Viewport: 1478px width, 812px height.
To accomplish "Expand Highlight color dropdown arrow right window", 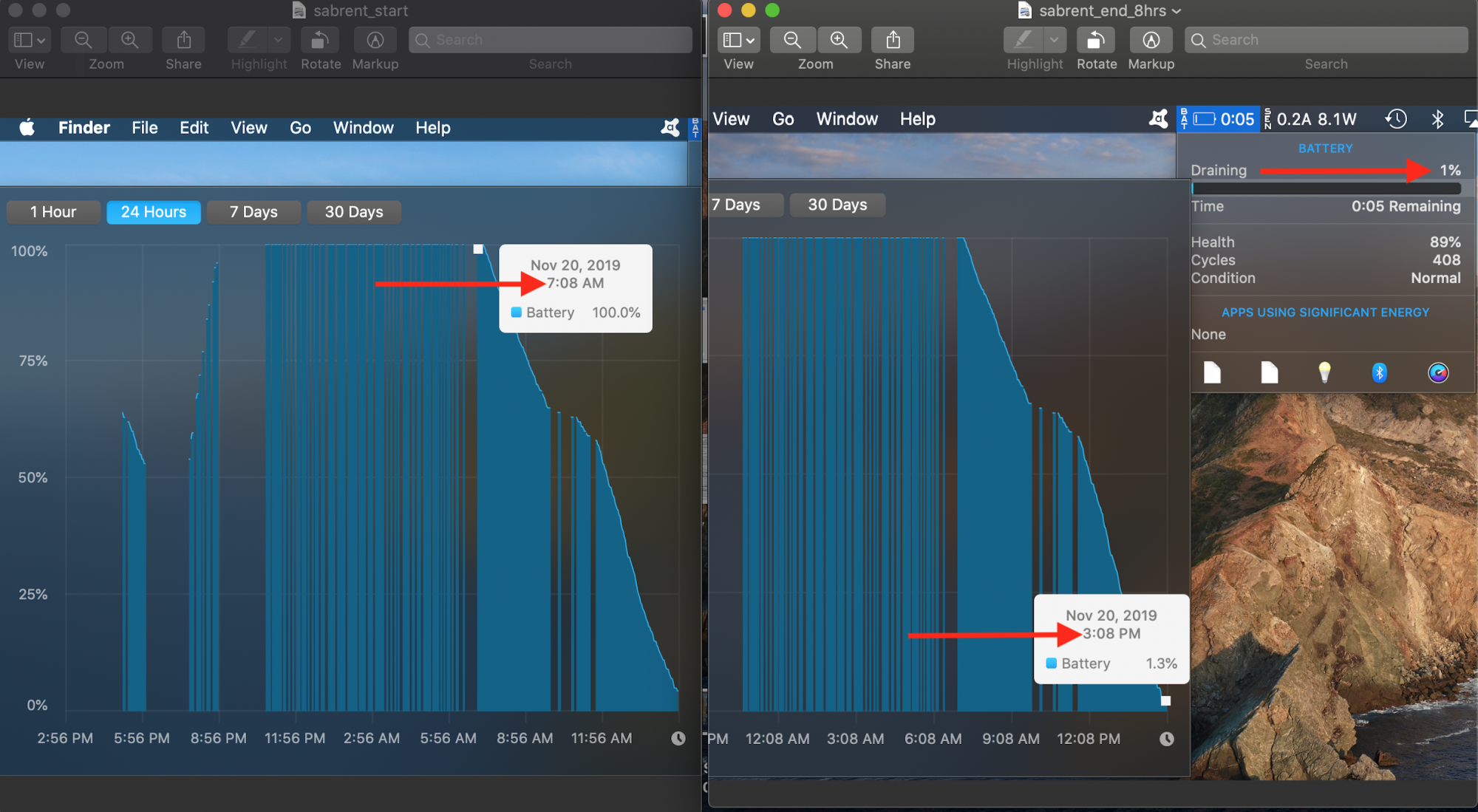I will 1054,40.
